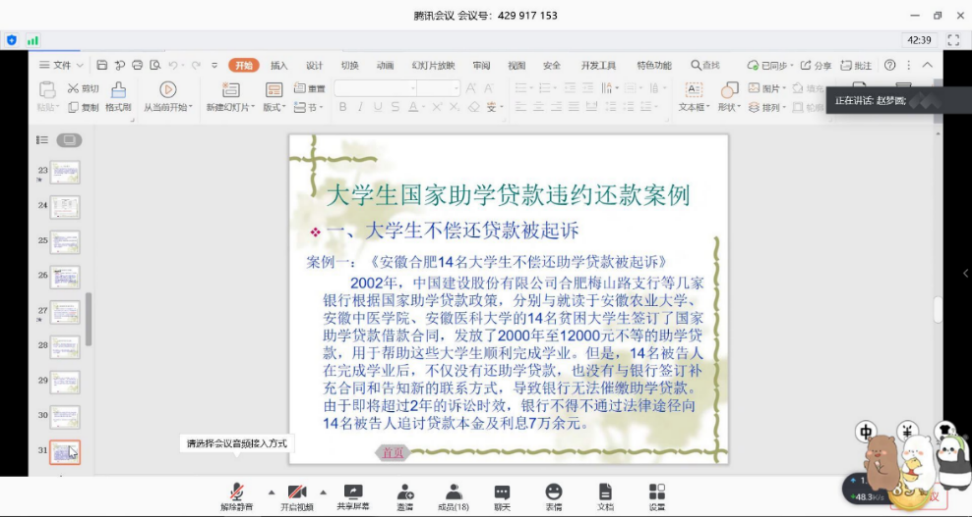Expand audio options arrow beside 解除静音
This screenshot has width=972, height=517.
[x=270, y=492]
